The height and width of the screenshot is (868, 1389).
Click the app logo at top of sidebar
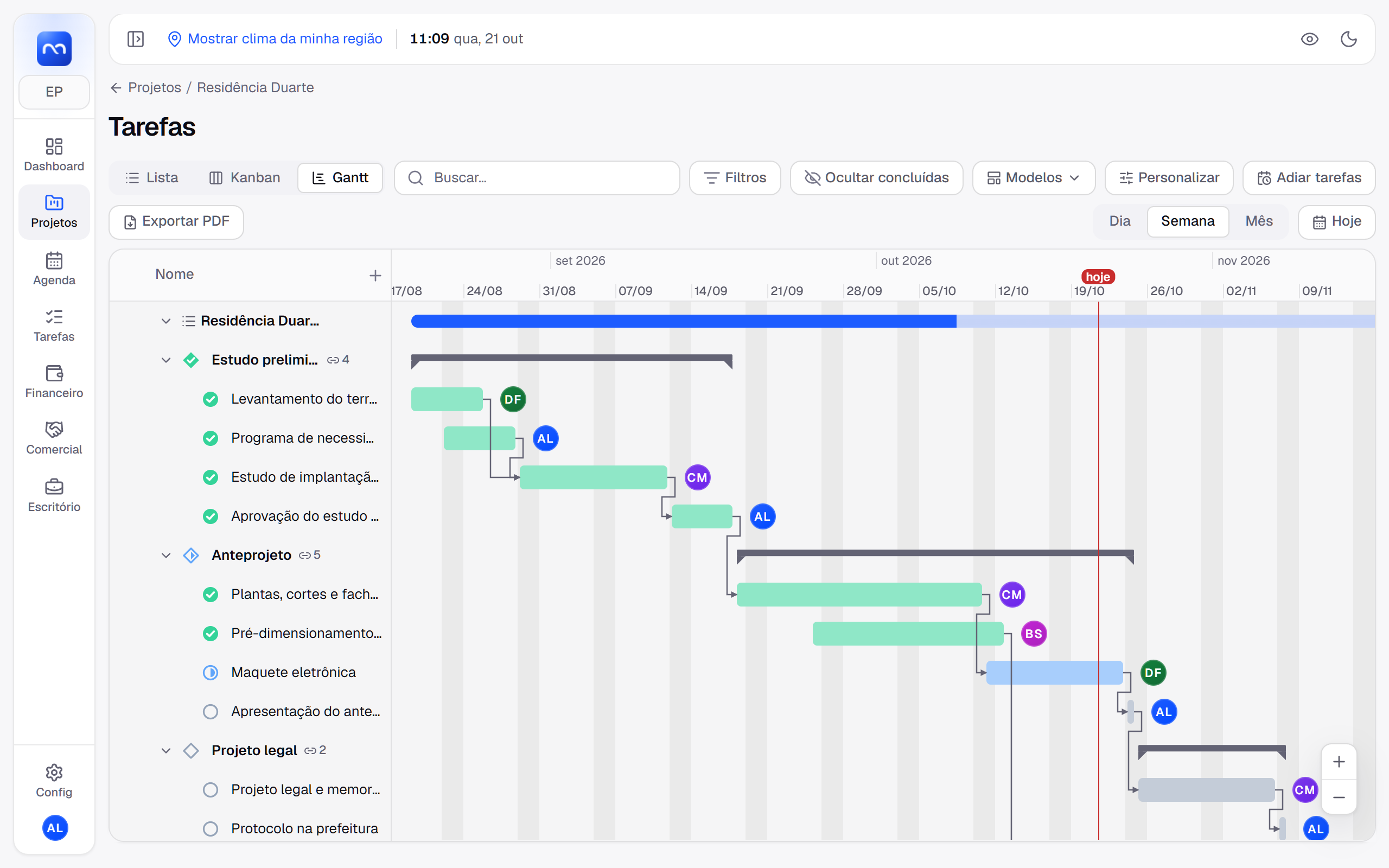point(54,49)
